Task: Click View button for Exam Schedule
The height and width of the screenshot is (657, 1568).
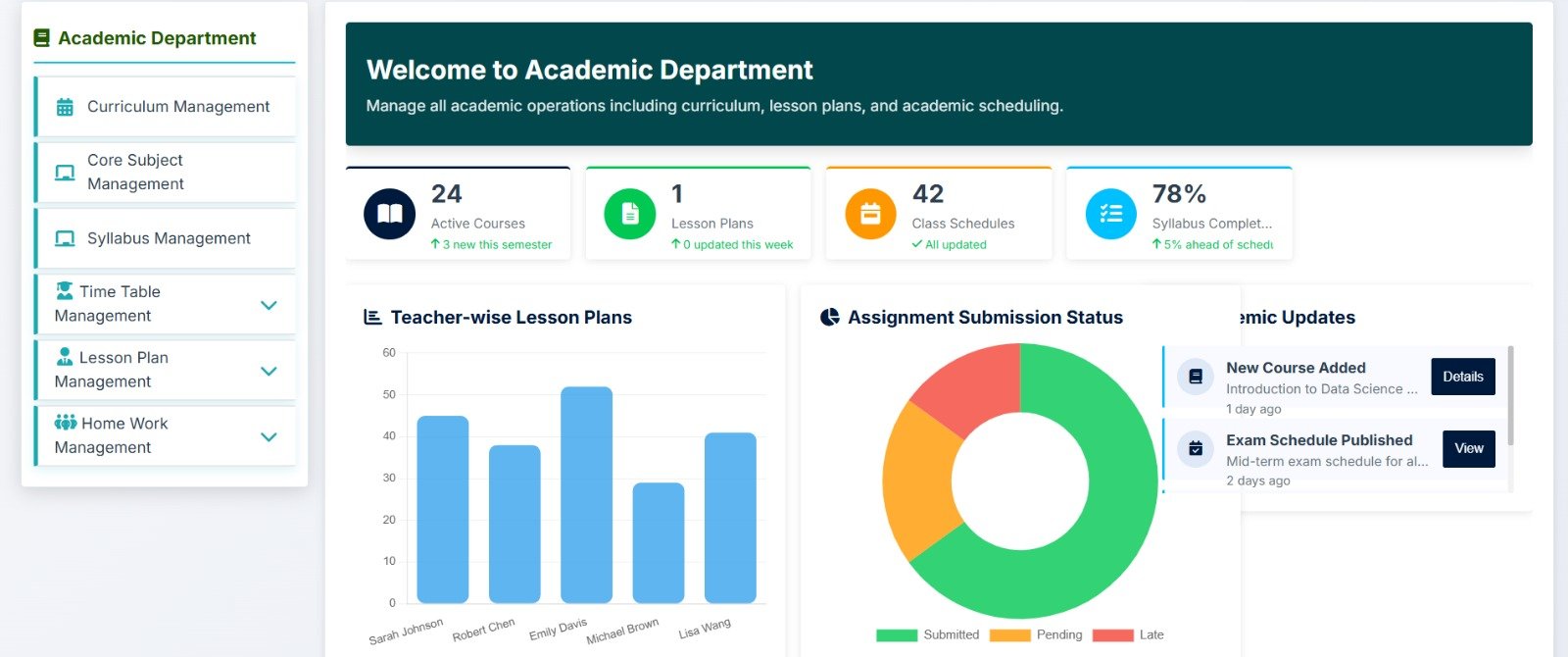Action: pyautogui.click(x=1468, y=448)
